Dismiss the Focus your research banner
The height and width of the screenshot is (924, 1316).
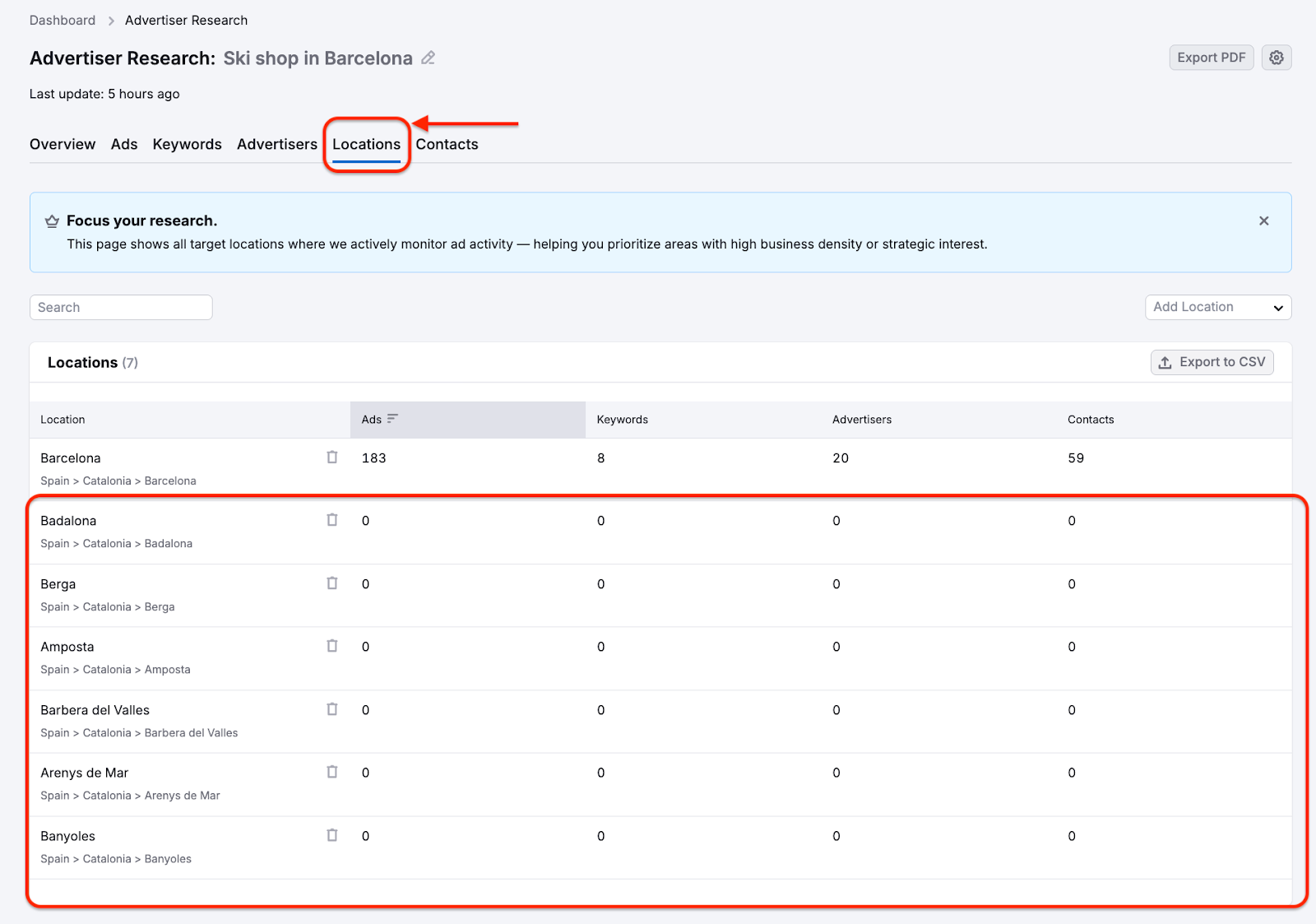(x=1263, y=221)
